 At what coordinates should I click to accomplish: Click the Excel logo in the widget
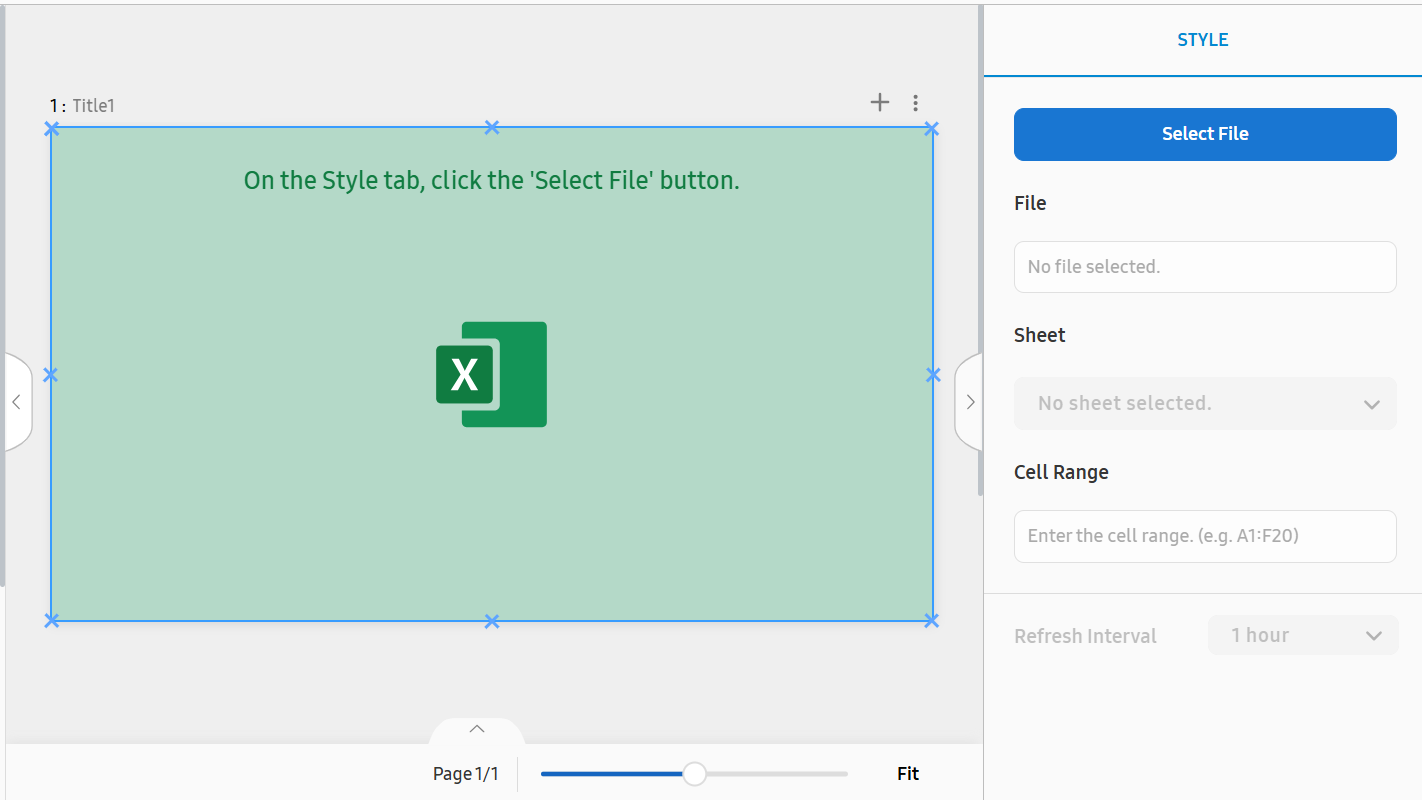point(491,374)
